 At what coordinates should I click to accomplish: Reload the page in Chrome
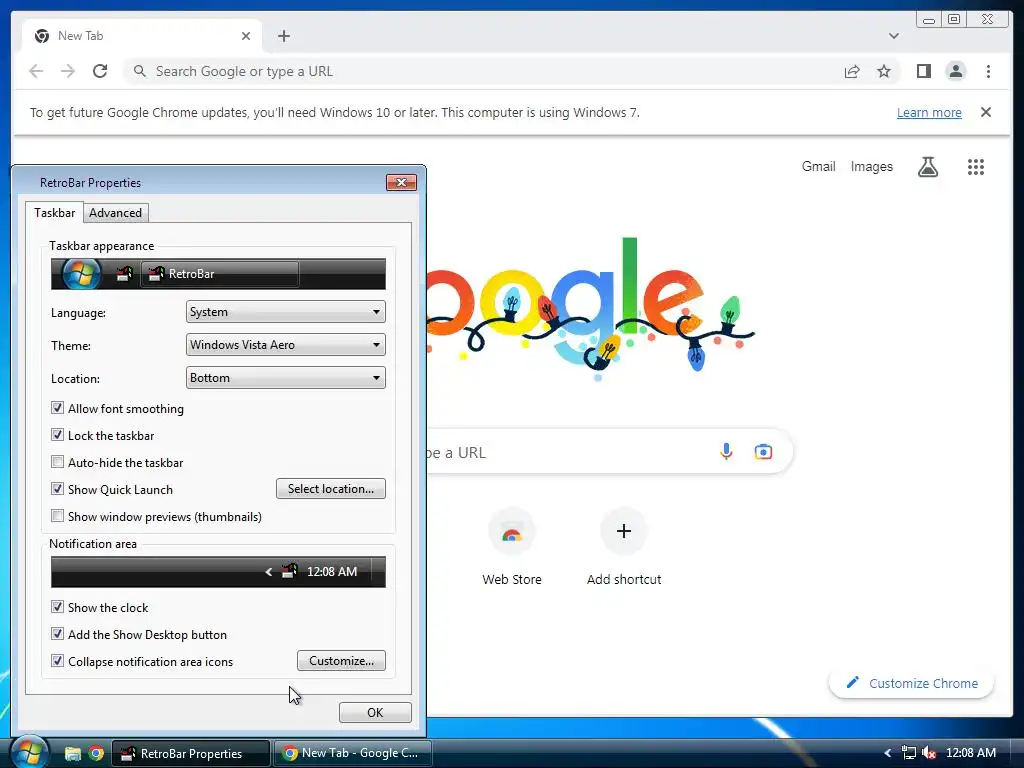(100, 71)
